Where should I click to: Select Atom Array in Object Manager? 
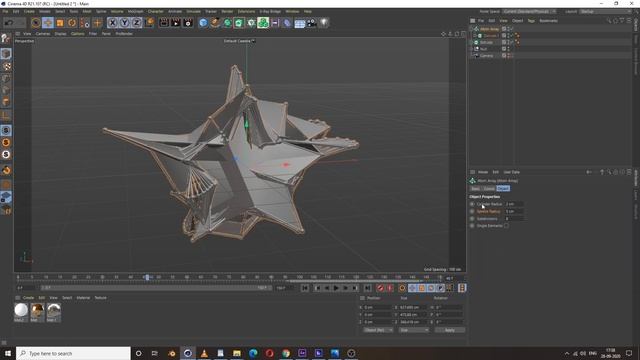(x=489, y=29)
